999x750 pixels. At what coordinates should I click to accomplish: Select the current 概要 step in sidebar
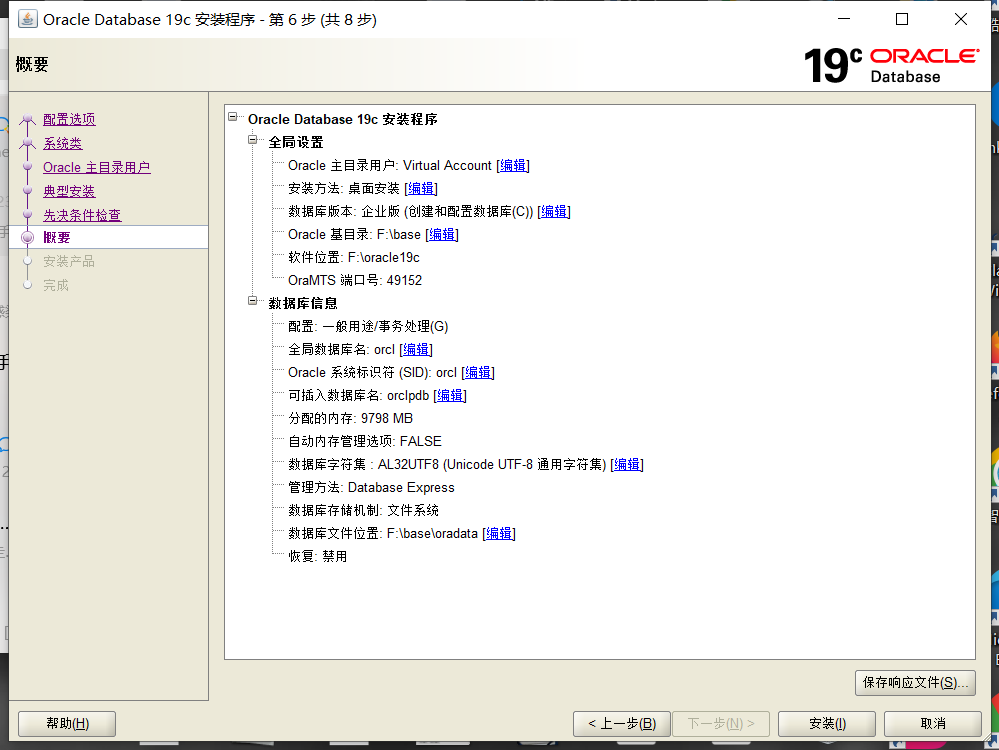click(57, 238)
